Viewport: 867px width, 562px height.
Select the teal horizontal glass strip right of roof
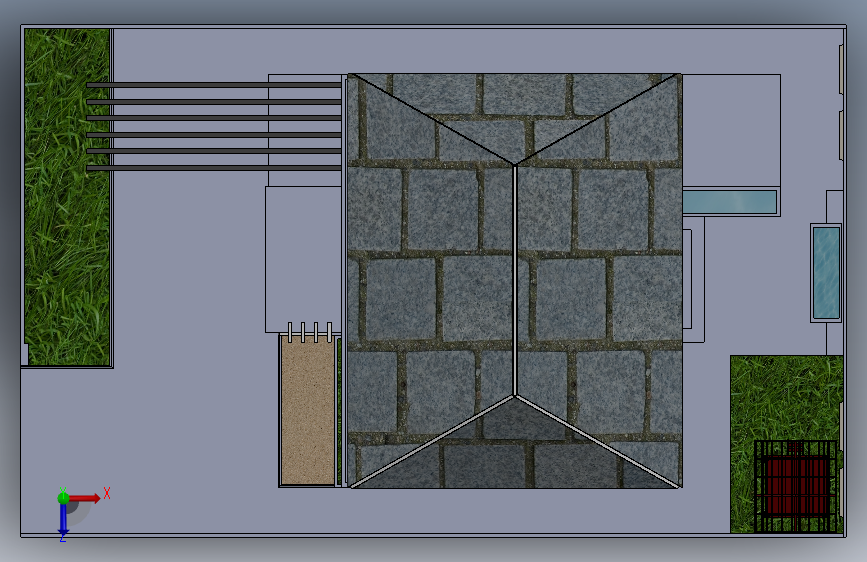730,202
